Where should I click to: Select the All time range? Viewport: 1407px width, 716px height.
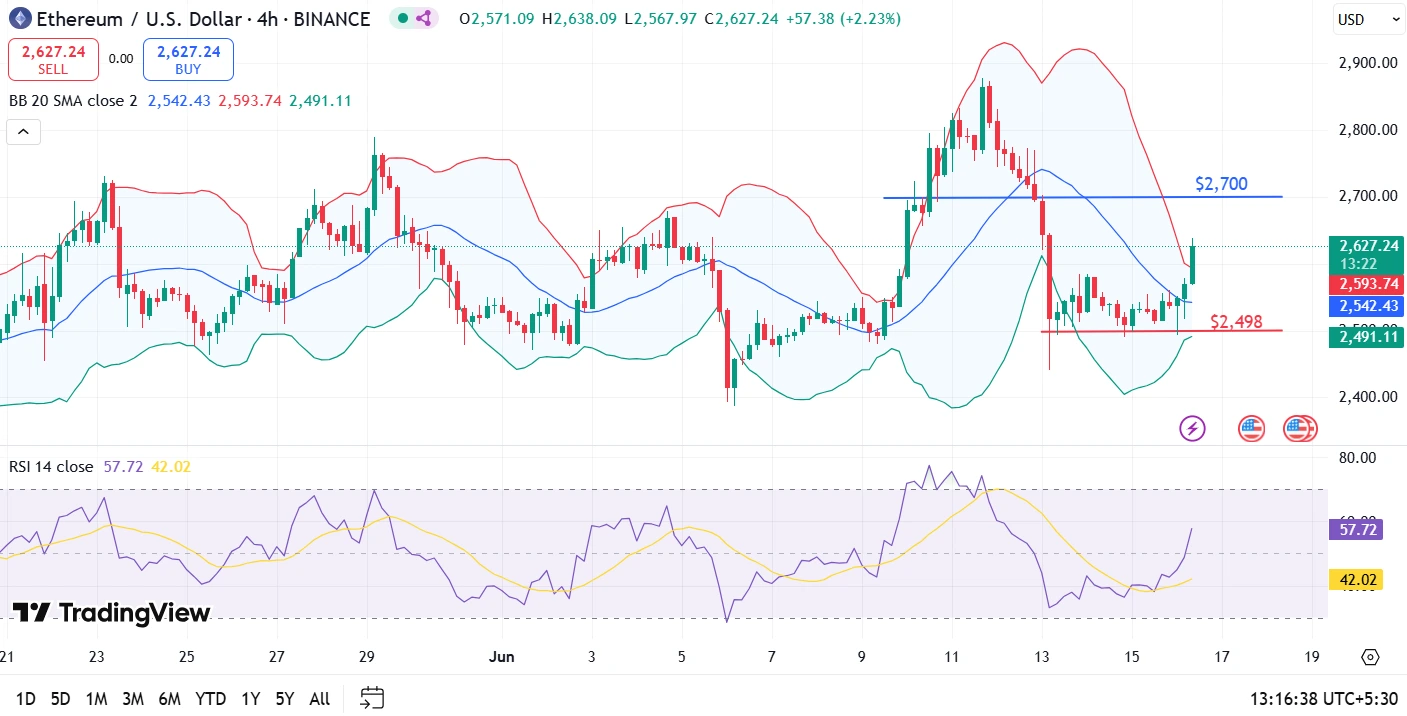pos(319,698)
